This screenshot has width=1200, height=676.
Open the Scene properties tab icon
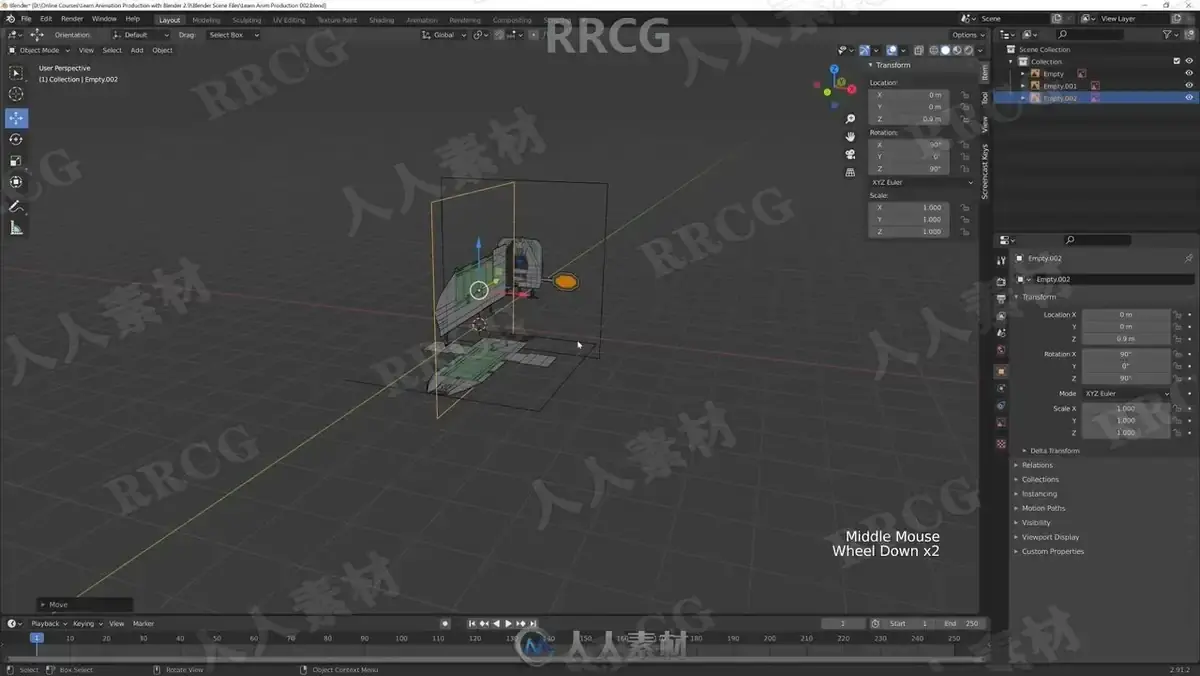pyautogui.click(x=1001, y=333)
